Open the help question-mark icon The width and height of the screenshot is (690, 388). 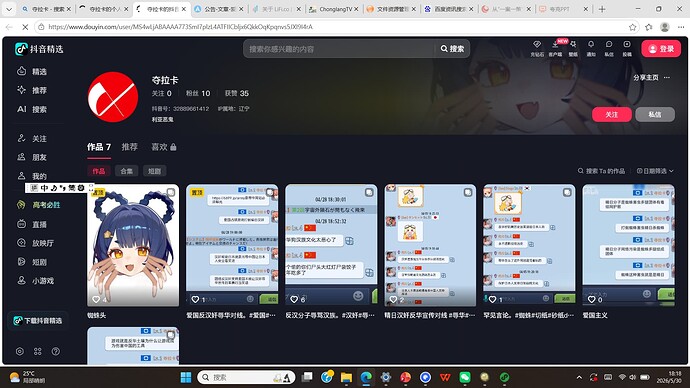coord(55,351)
